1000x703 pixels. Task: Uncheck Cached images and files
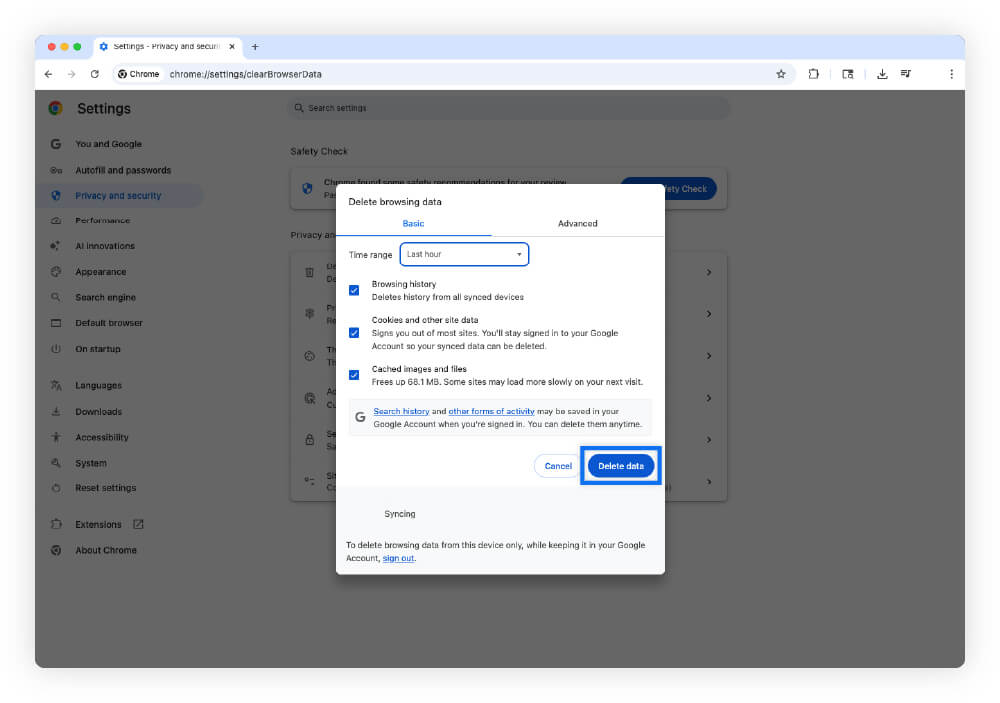tap(353, 375)
